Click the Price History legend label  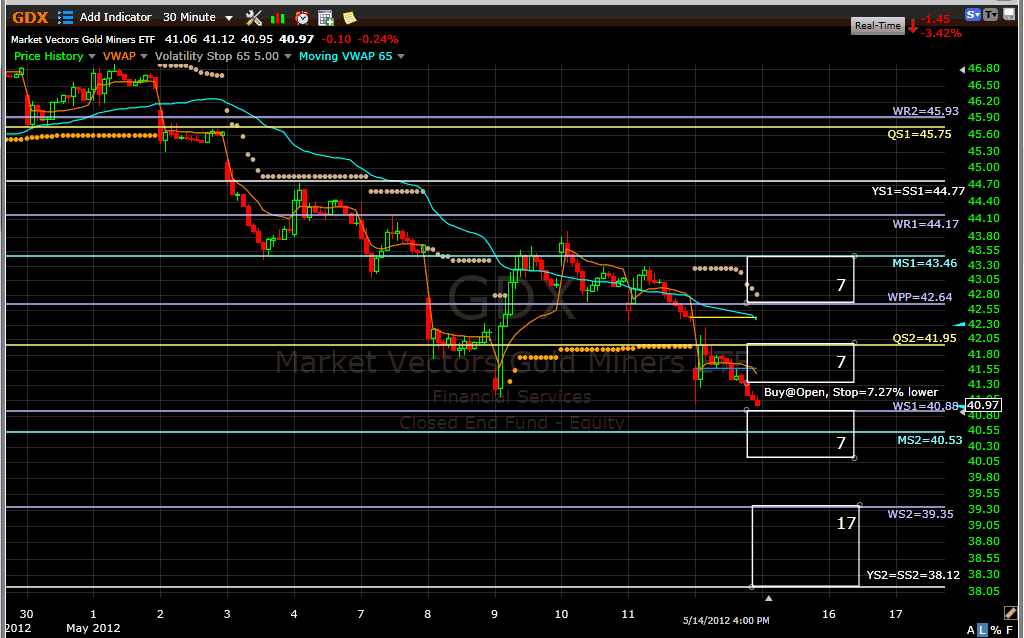[x=49, y=56]
